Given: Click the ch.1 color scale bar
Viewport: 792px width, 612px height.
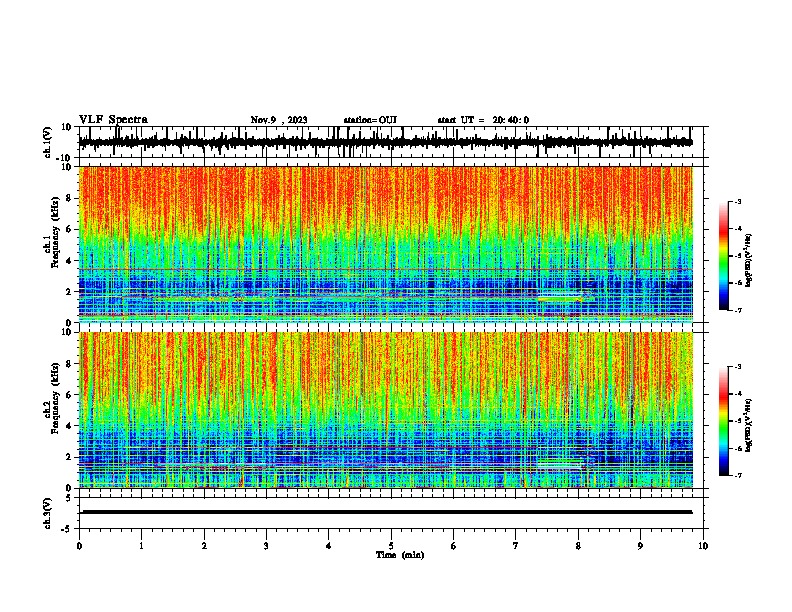Looking at the screenshot, I should pos(723,256).
